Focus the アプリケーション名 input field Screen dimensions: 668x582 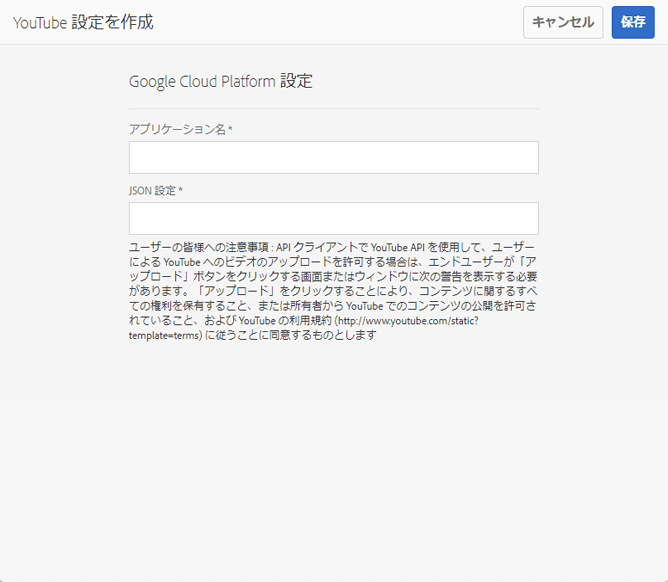(334, 157)
